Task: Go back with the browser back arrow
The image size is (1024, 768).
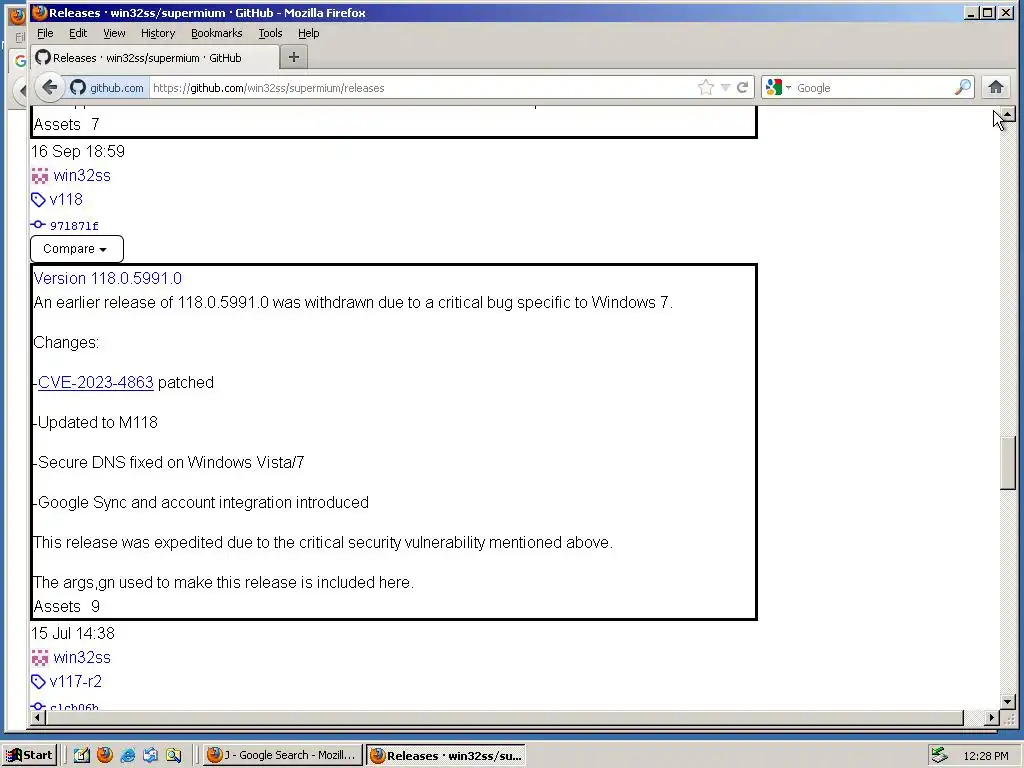Action: [x=50, y=87]
